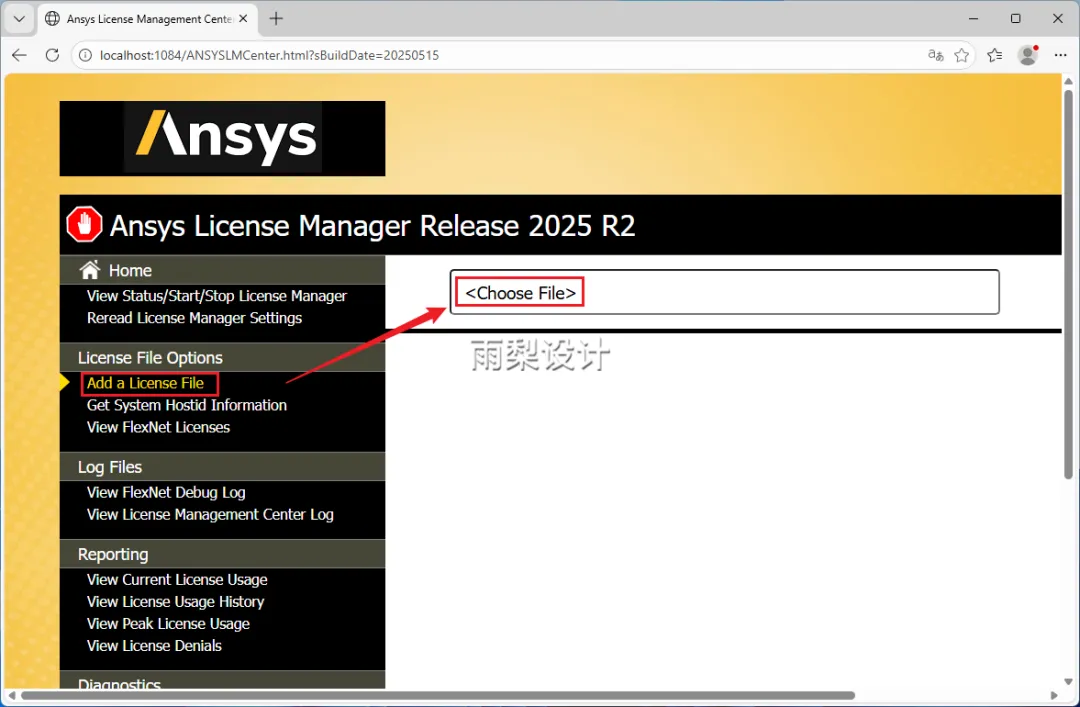This screenshot has width=1080, height=707.
Task: Click the localhost address bar URL
Action: (x=269, y=55)
